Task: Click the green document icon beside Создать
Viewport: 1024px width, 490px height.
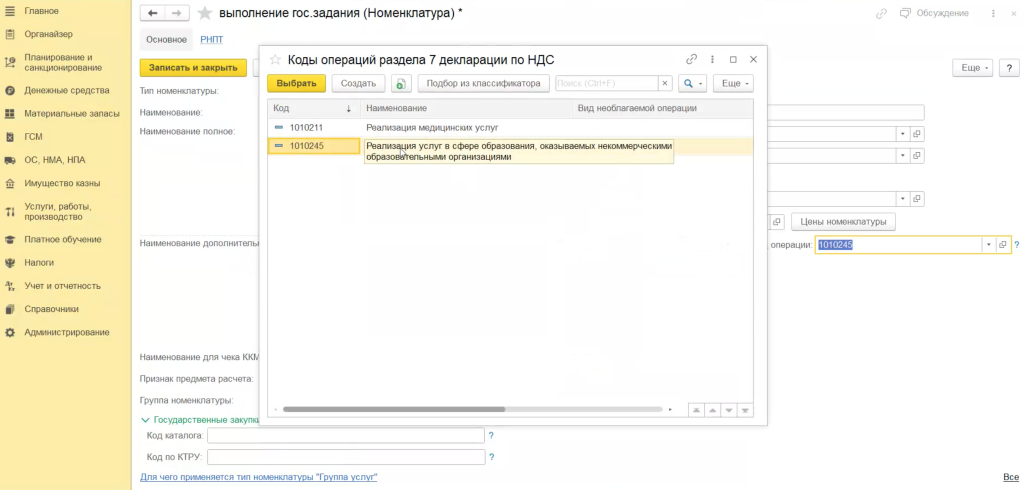Action: 401,84
